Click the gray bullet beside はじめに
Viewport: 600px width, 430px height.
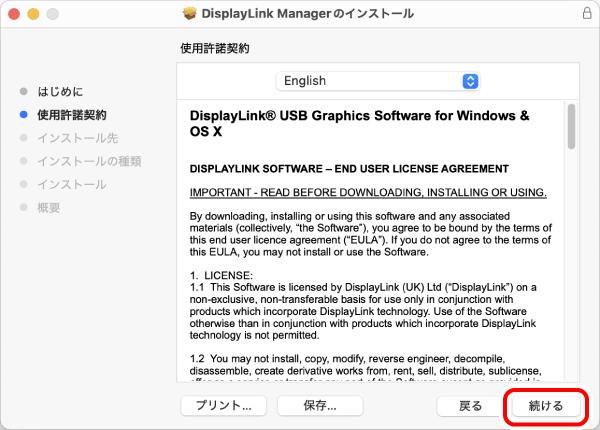click(x=24, y=91)
